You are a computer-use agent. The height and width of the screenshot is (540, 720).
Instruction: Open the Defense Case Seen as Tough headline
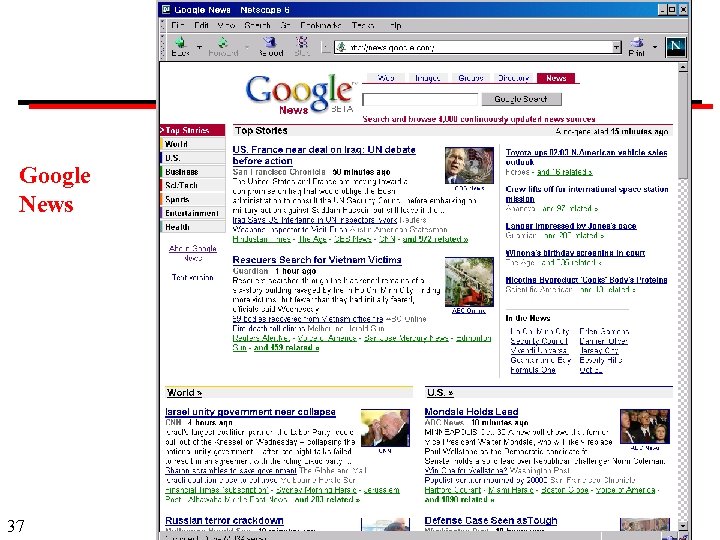(491, 520)
